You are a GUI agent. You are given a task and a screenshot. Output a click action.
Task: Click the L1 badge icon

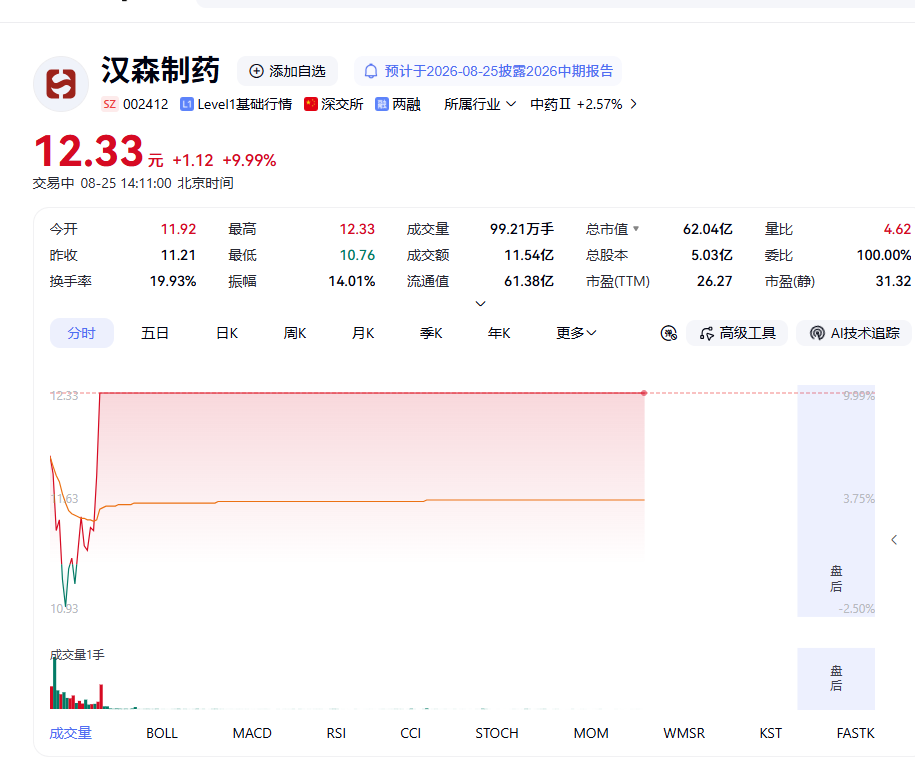click(x=187, y=104)
